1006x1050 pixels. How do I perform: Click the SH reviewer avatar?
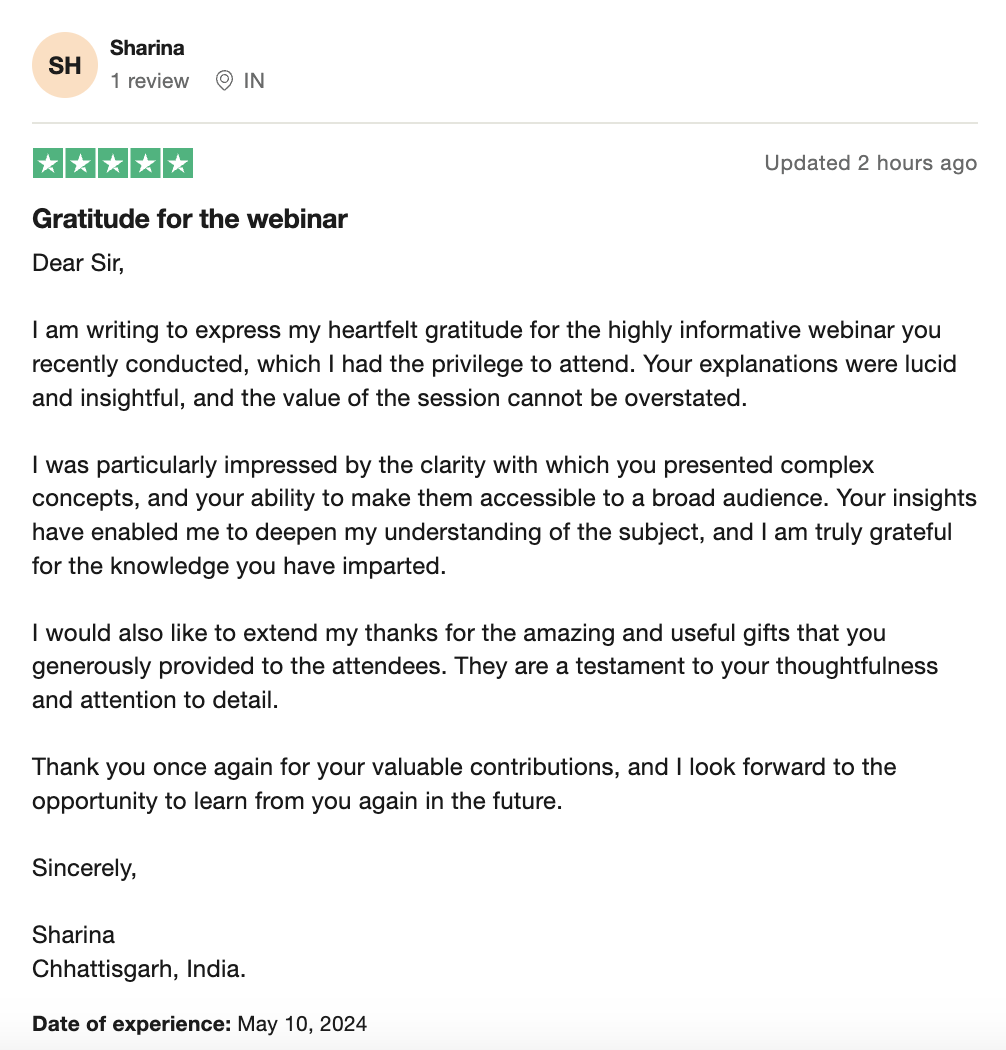pos(65,65)
